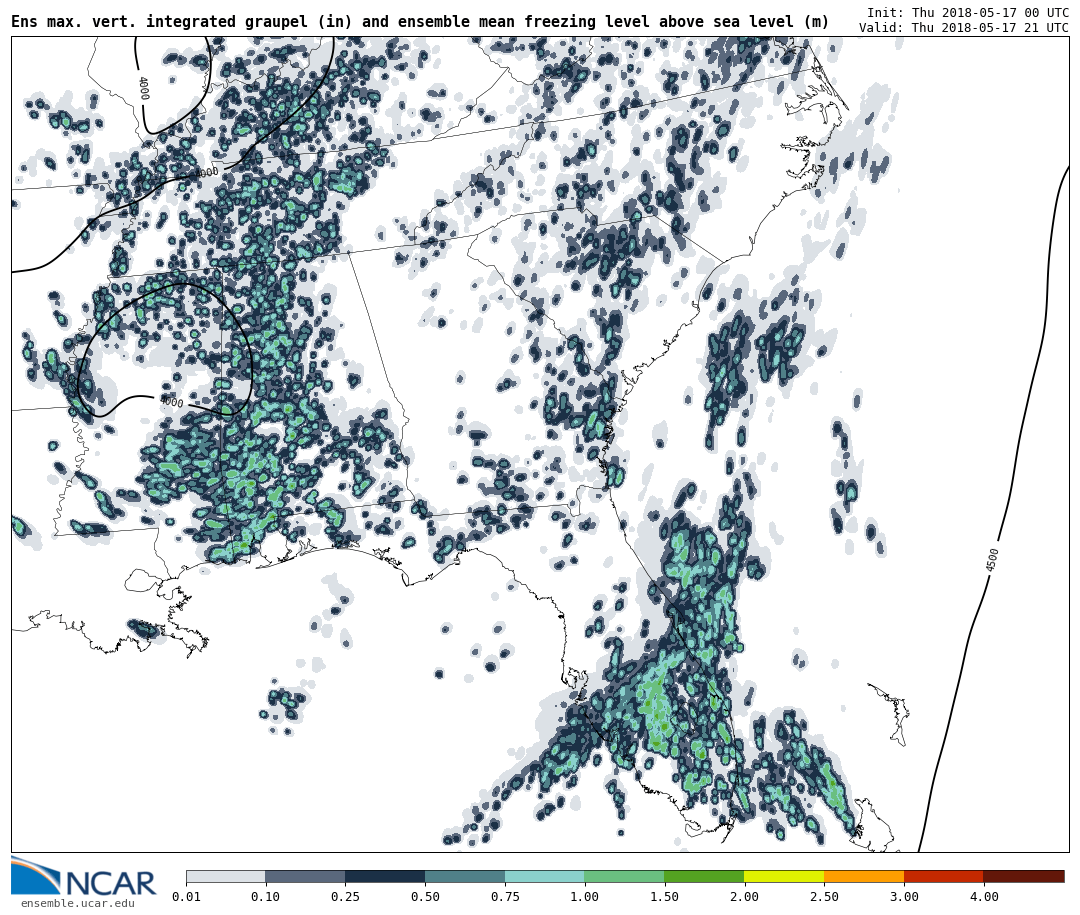Open the ensemble.ucar.edu link text

[77, 903]
